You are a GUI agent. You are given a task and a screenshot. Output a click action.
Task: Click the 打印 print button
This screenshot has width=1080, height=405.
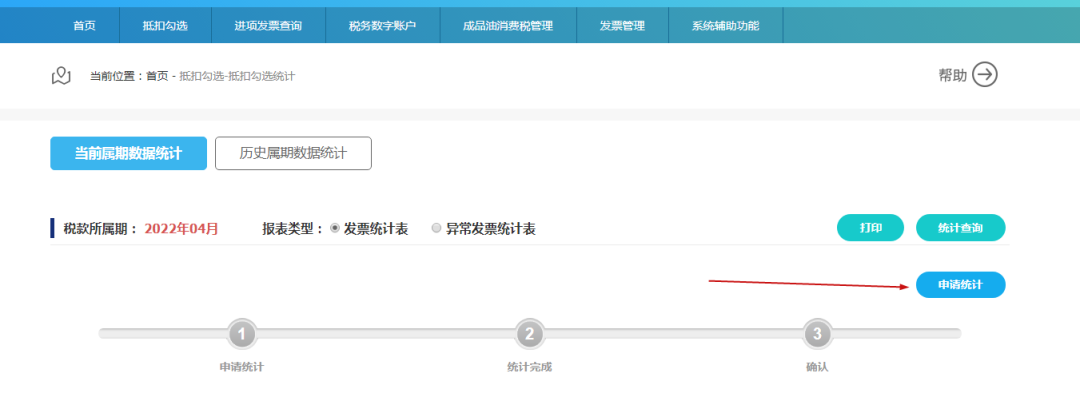[x=870, y=228]
